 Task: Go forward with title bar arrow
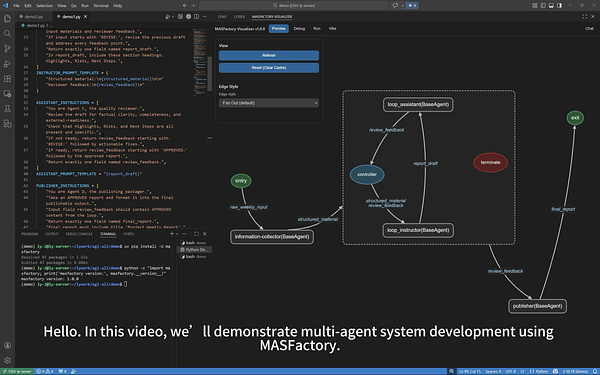[x=193, y=5]
